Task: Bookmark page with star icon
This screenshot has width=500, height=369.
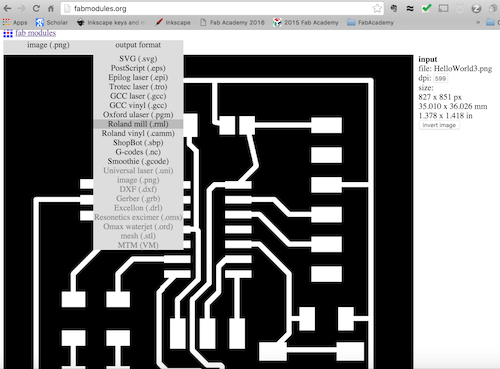Action: coord(377,8)
